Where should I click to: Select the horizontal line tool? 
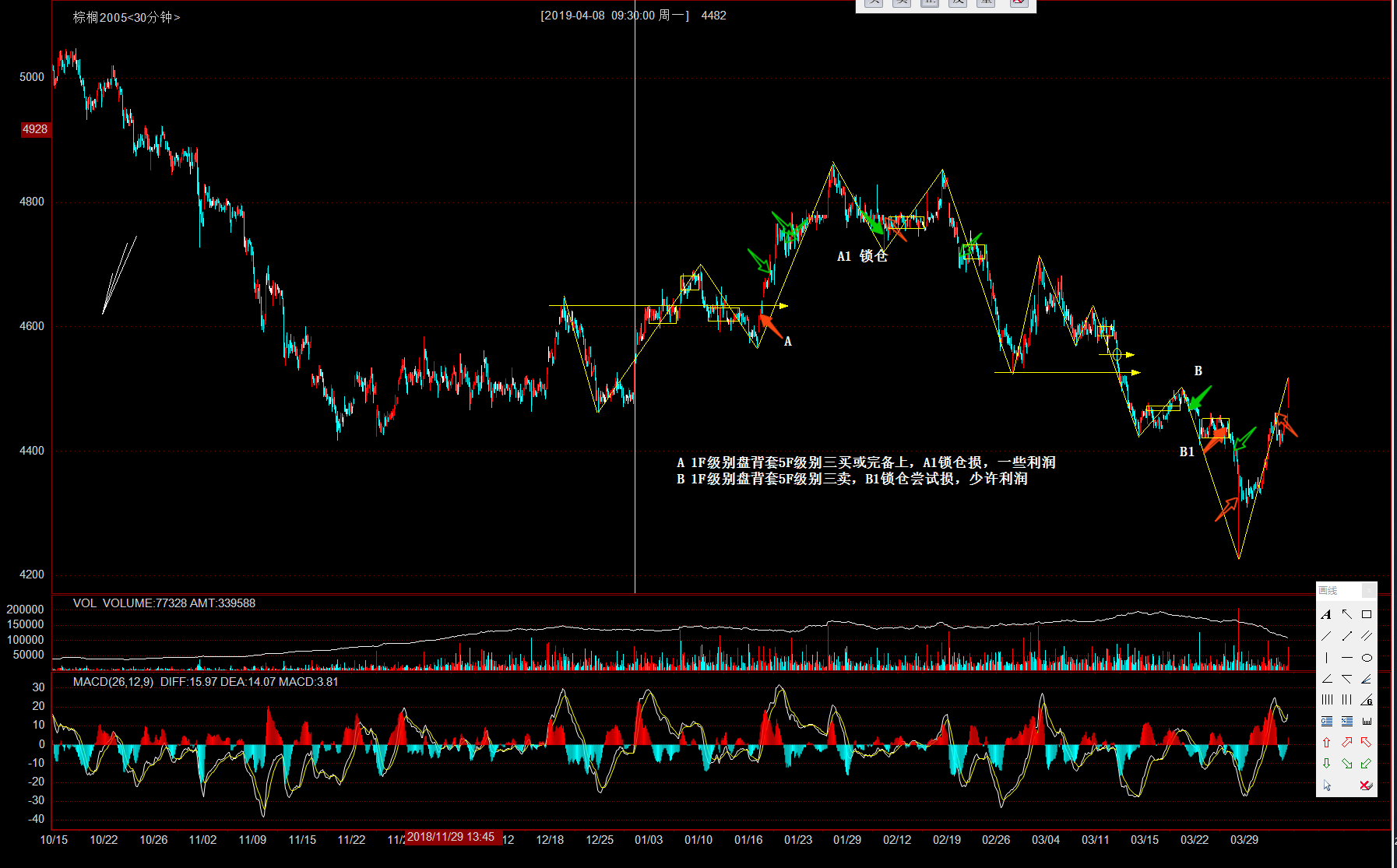tap(1347, 658)
